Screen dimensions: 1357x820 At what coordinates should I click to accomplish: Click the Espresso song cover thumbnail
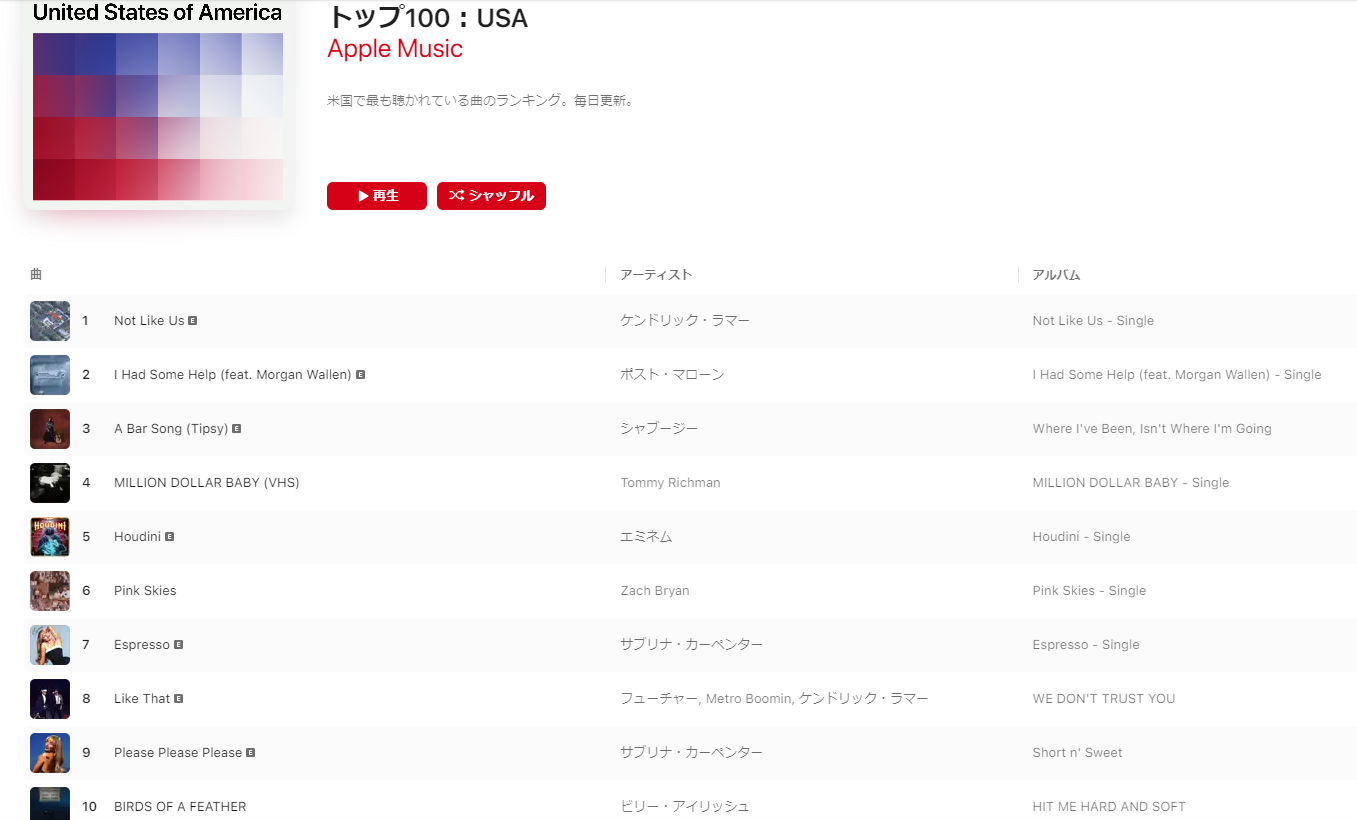(x=50, y=645)
